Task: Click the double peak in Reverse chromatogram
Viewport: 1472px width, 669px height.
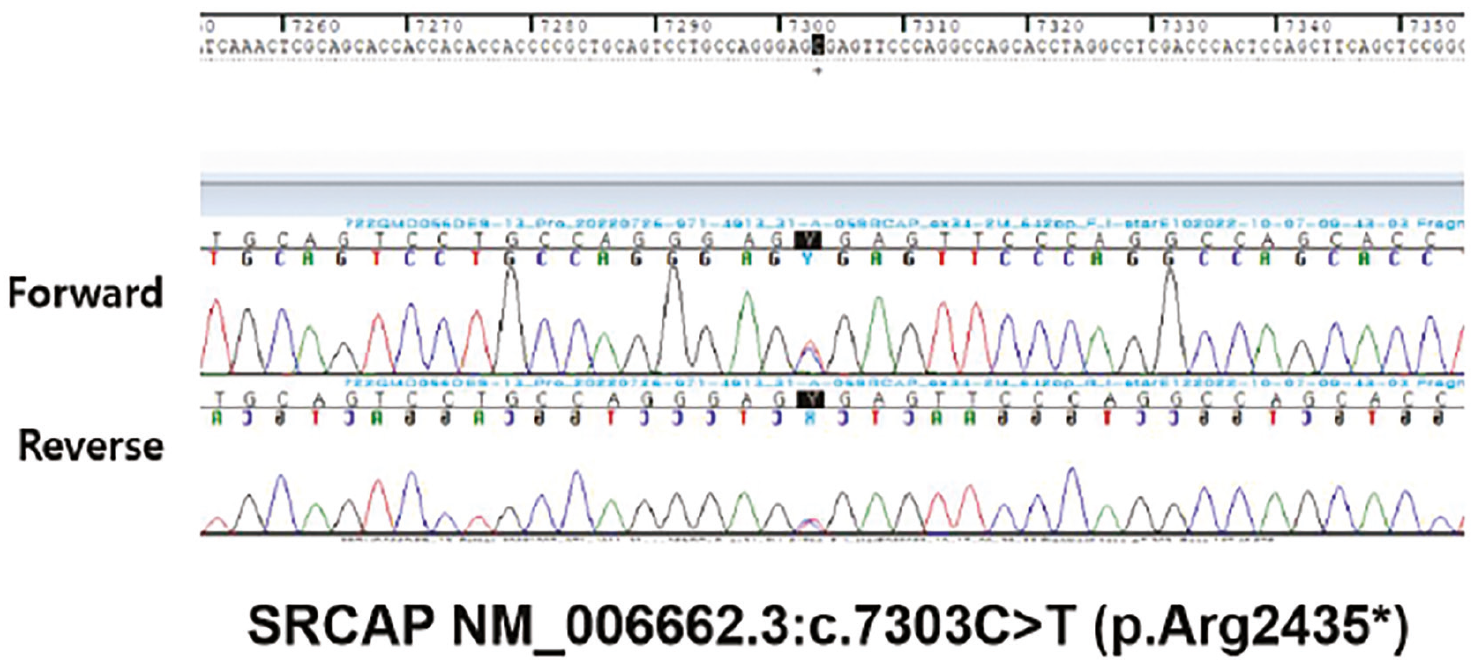Action: pos(810,526)
